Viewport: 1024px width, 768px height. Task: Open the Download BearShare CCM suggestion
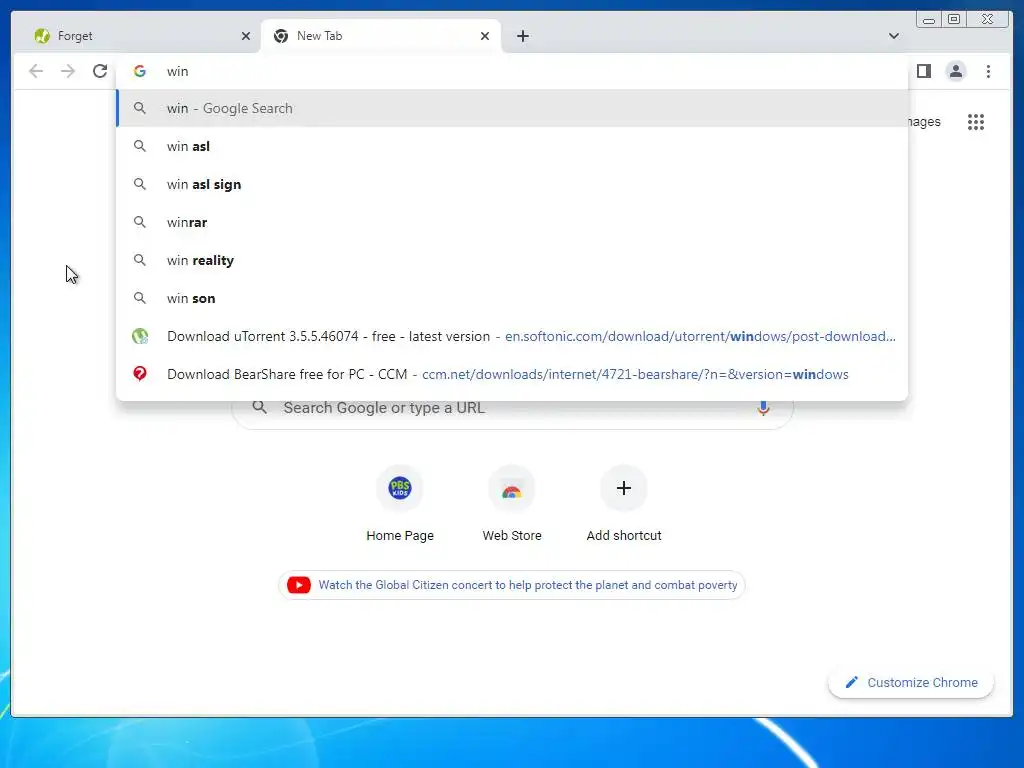(x=512, y=374)
